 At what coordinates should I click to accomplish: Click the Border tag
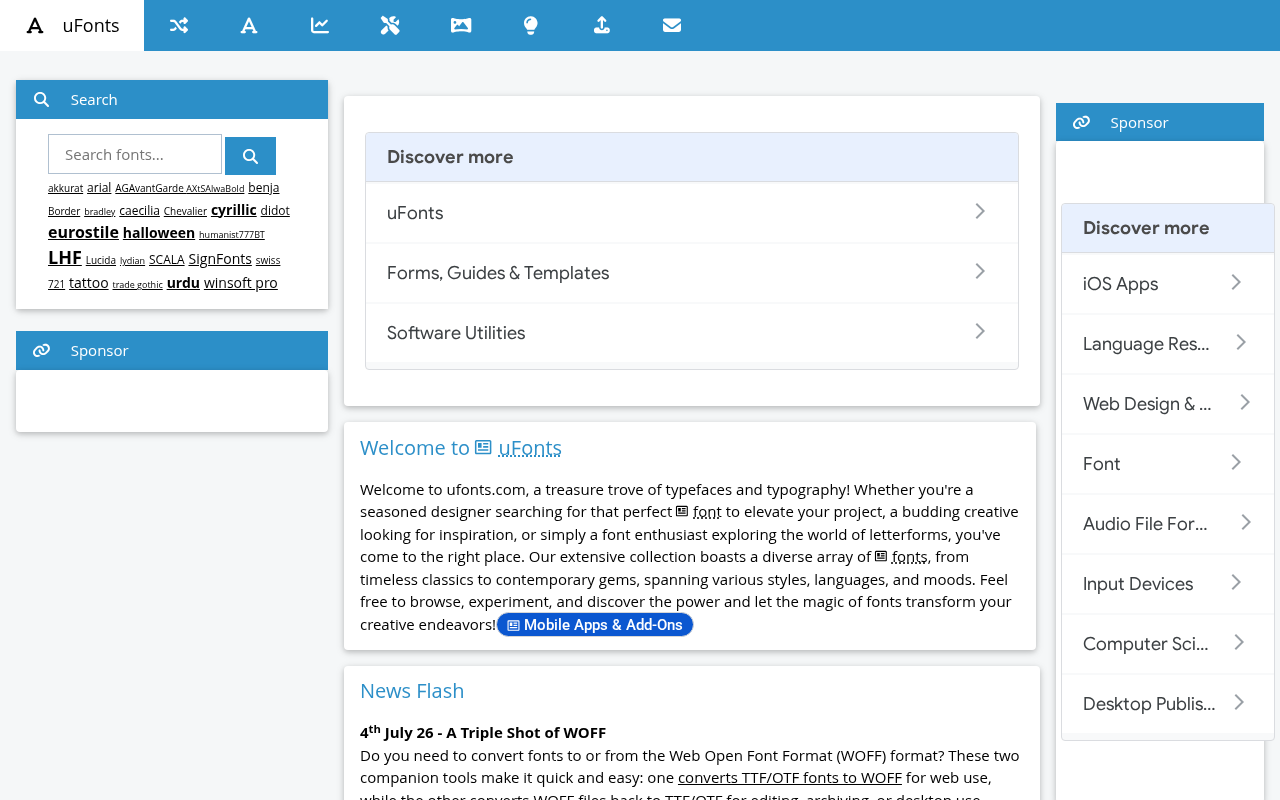click(x=64, y=211)
